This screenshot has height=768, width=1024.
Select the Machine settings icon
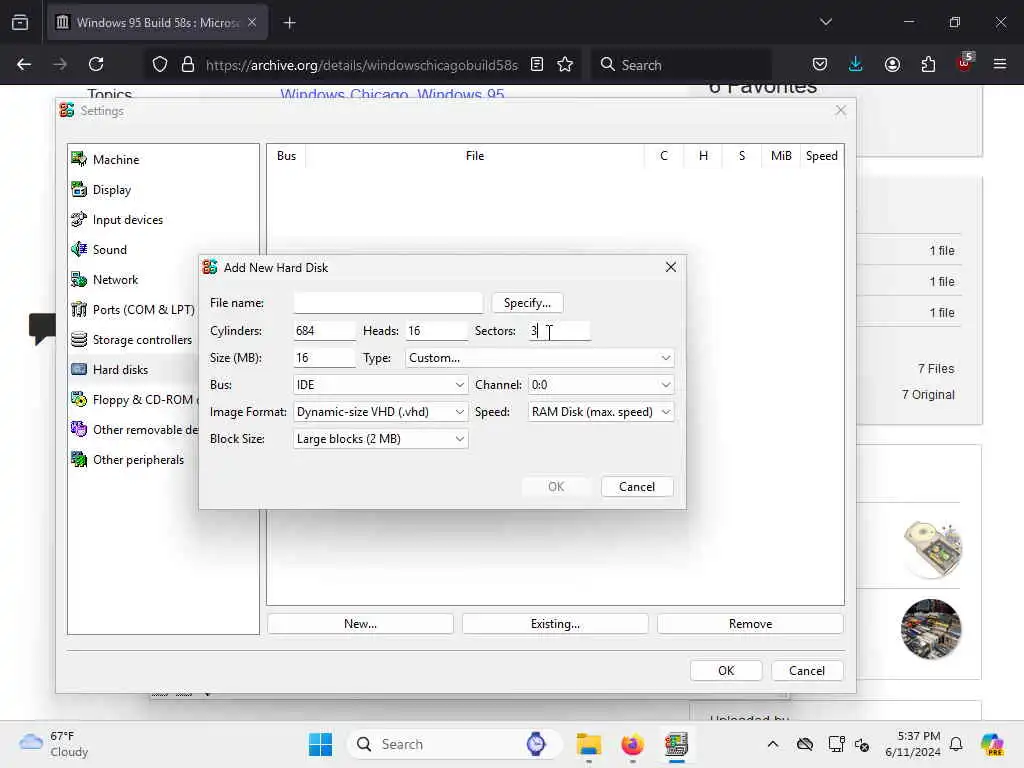tap(79, 159)
